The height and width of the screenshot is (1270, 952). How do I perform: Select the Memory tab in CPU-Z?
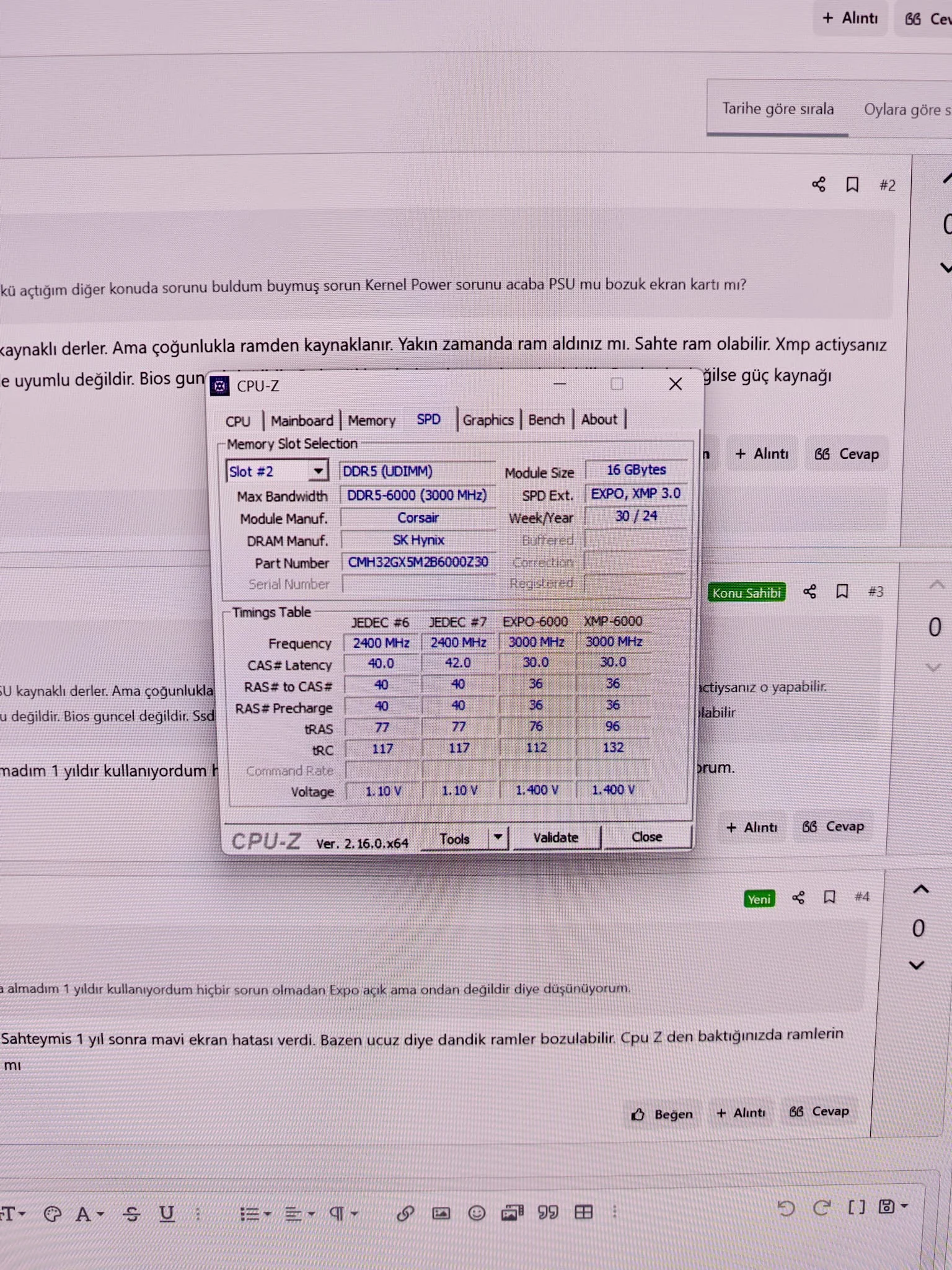371,420
